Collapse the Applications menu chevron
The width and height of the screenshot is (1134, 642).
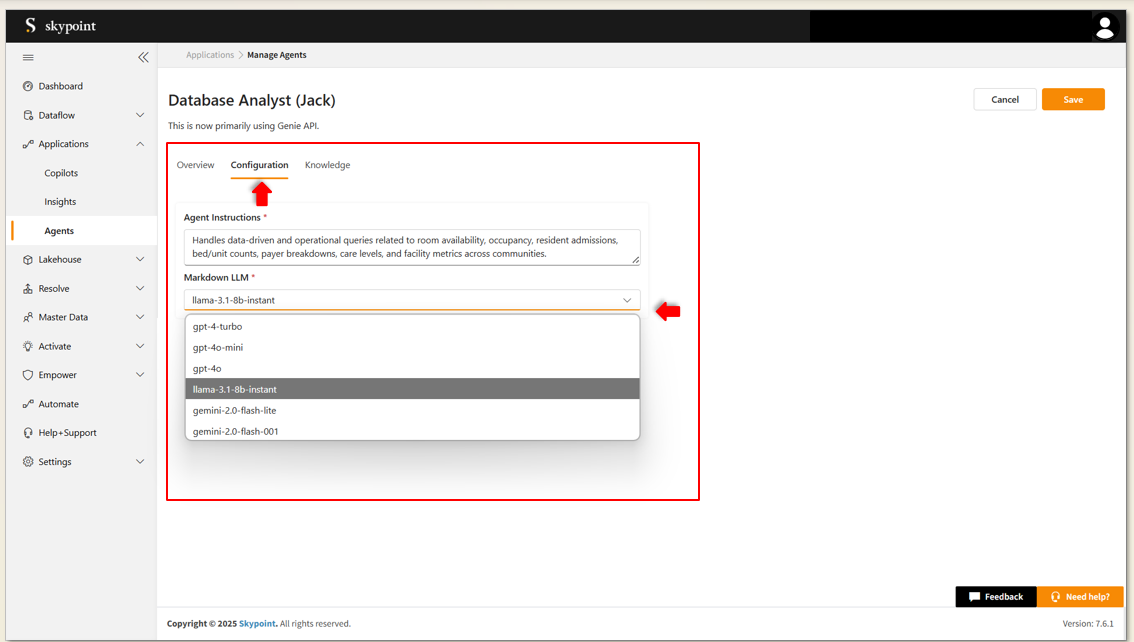140,144
